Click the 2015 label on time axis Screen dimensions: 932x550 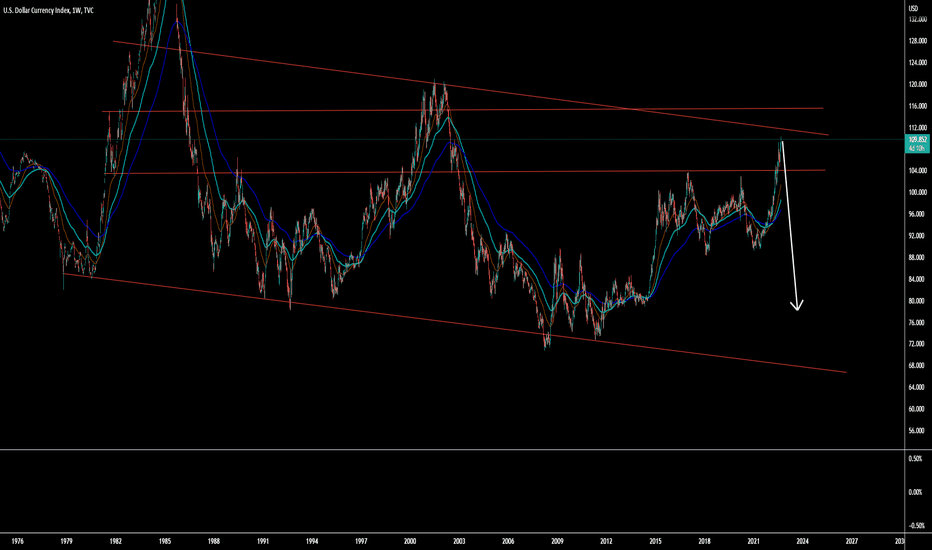pos(655,541)
